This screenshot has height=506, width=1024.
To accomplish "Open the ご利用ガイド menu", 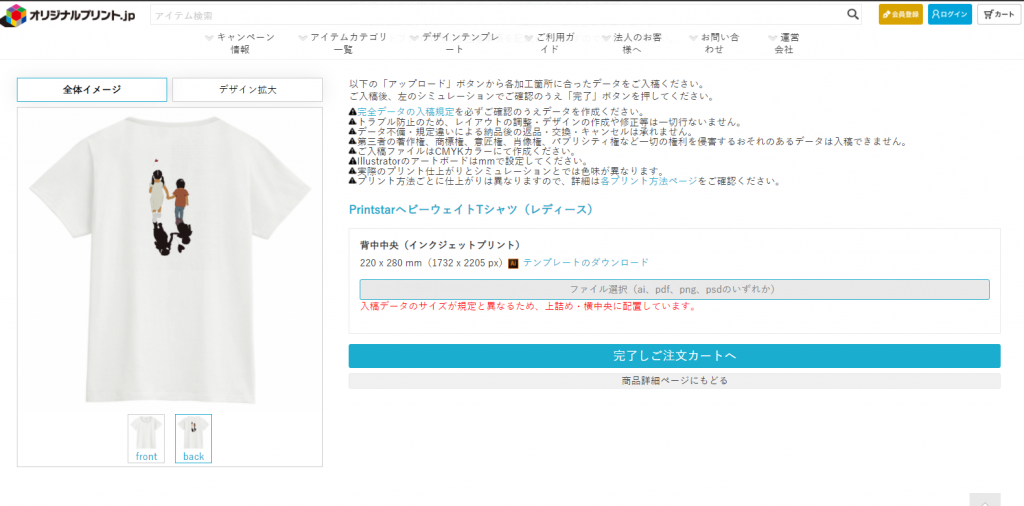I will (x=549, y=43).
